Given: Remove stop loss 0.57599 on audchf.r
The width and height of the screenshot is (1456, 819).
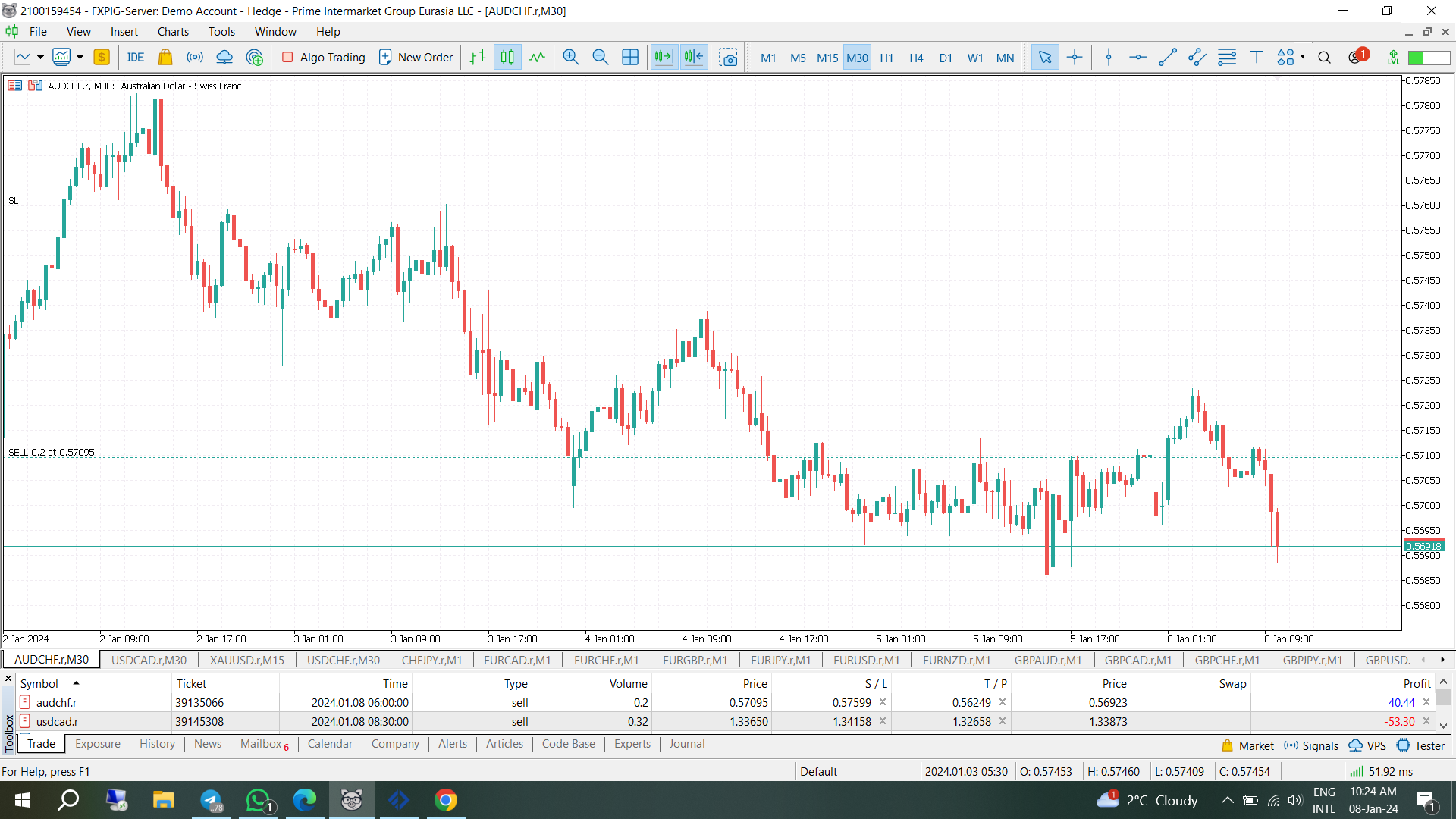Looking at the screenshot, I should click(x=883, y=702).
